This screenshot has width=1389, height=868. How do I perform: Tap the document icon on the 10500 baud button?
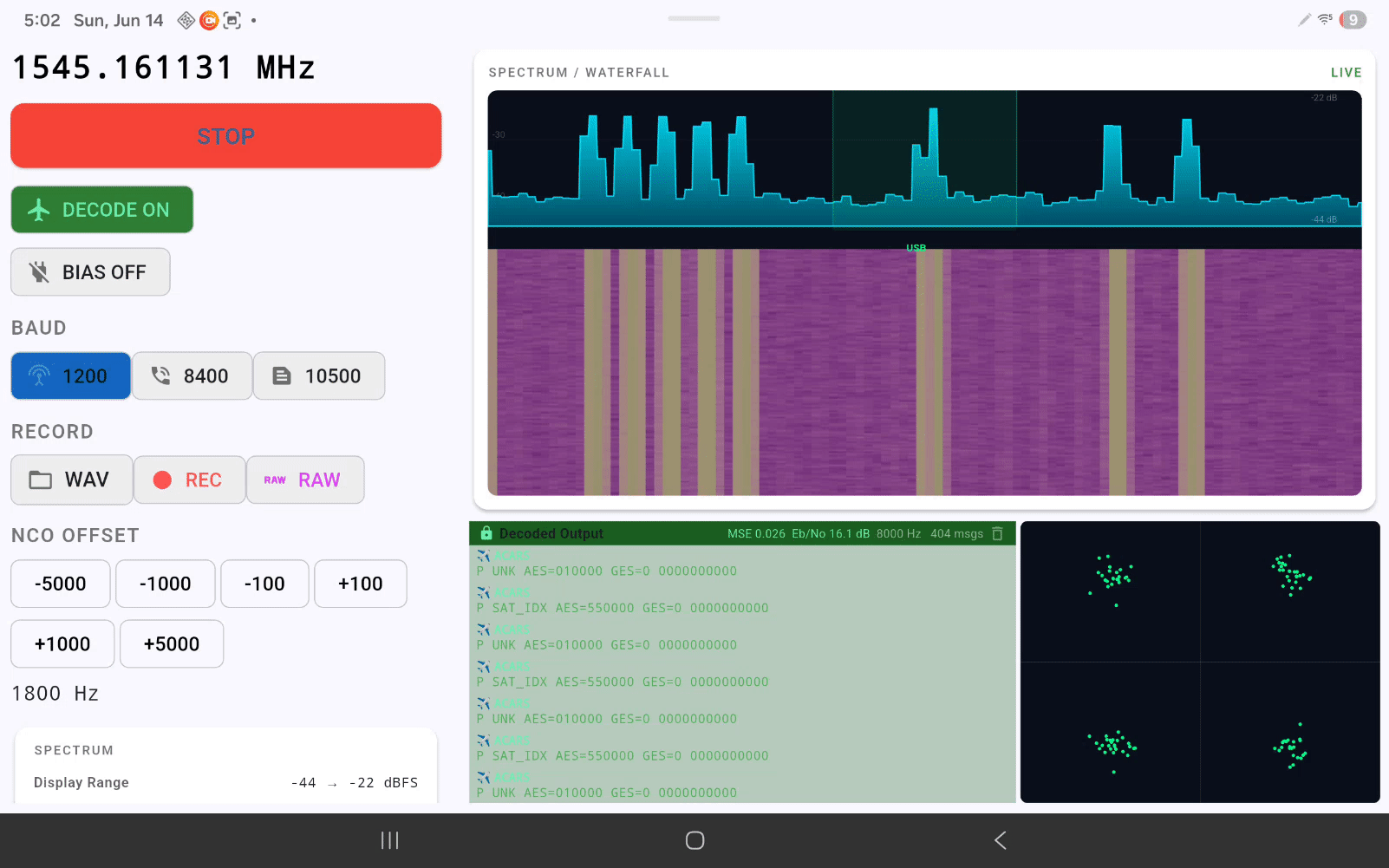pyautogui.click(x=282, y=375)
